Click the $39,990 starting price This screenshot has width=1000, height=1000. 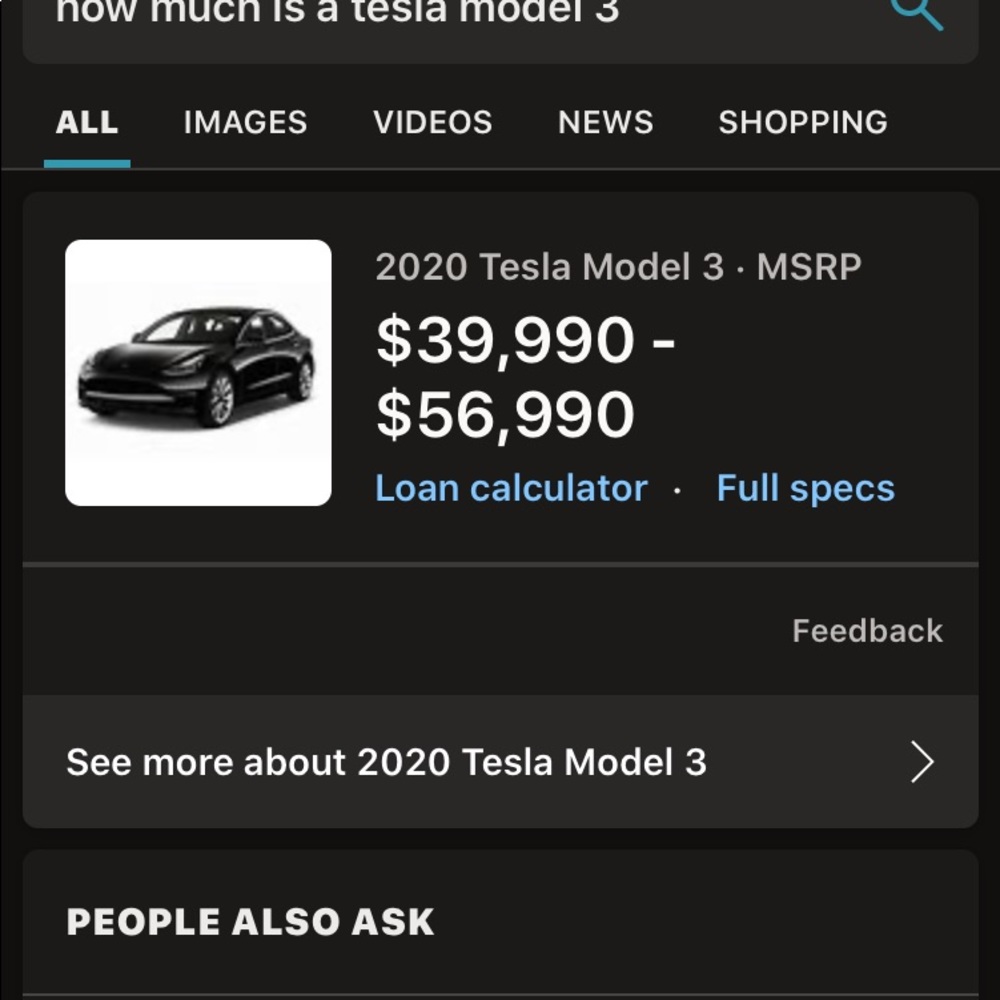point(505,340)
